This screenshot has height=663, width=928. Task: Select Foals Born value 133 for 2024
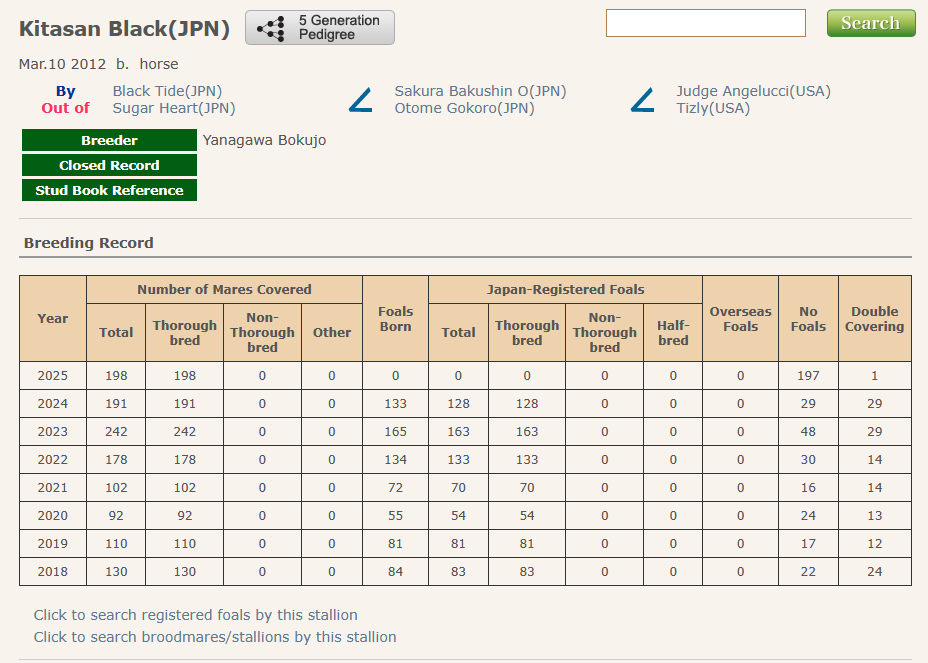[x=395, y=404]
